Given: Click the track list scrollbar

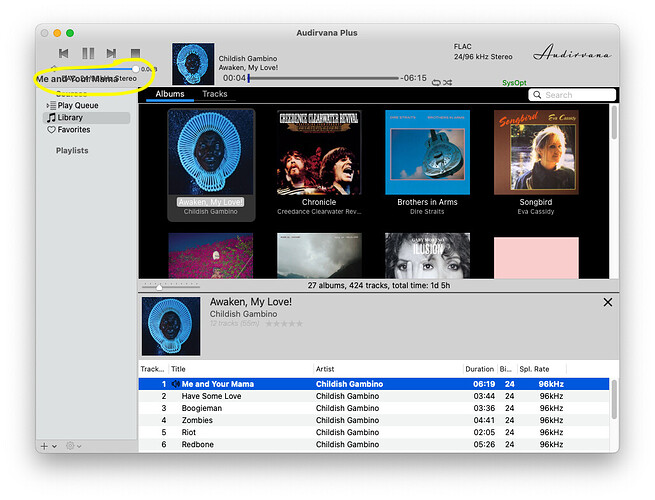Looking at the screenshot, I should tap(614, 399).
